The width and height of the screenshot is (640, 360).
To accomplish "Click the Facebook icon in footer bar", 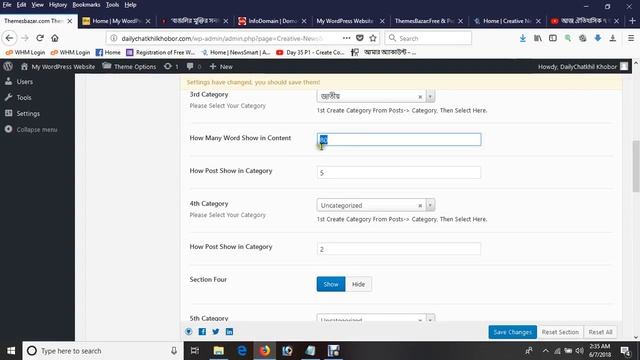I will pyautogui.click(x=202, y=331).
